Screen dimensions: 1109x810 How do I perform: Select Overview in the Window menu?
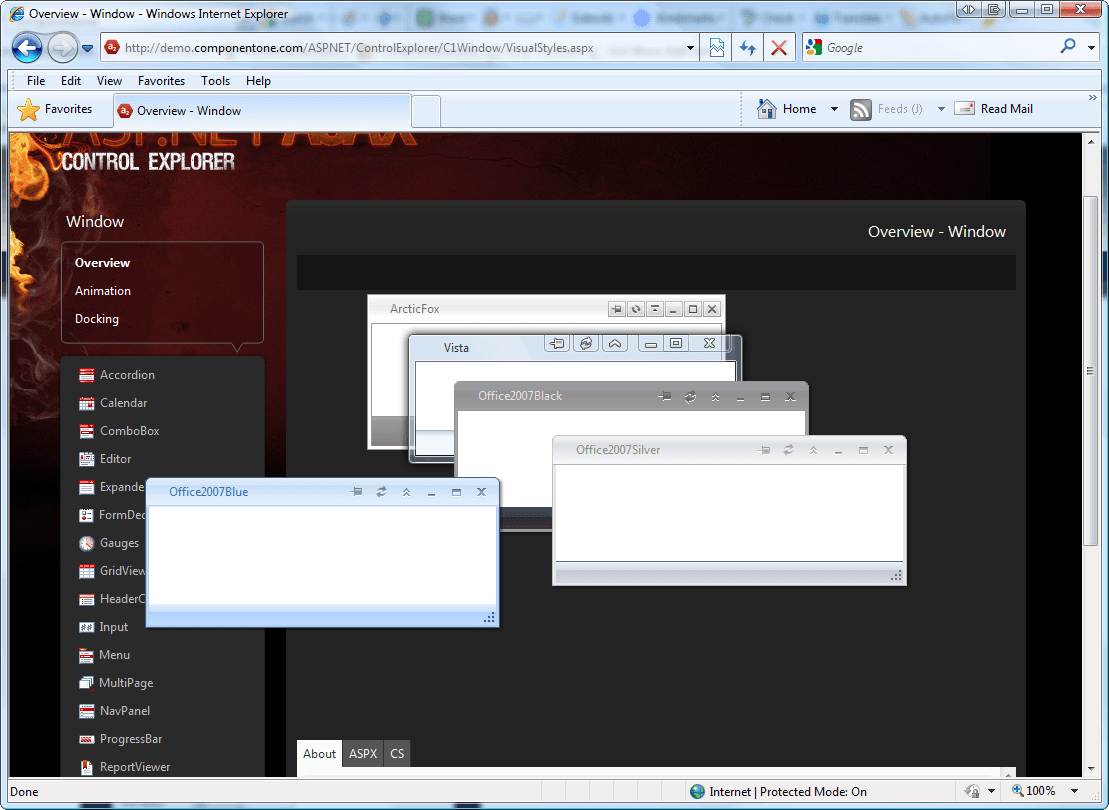coord(103,262)
